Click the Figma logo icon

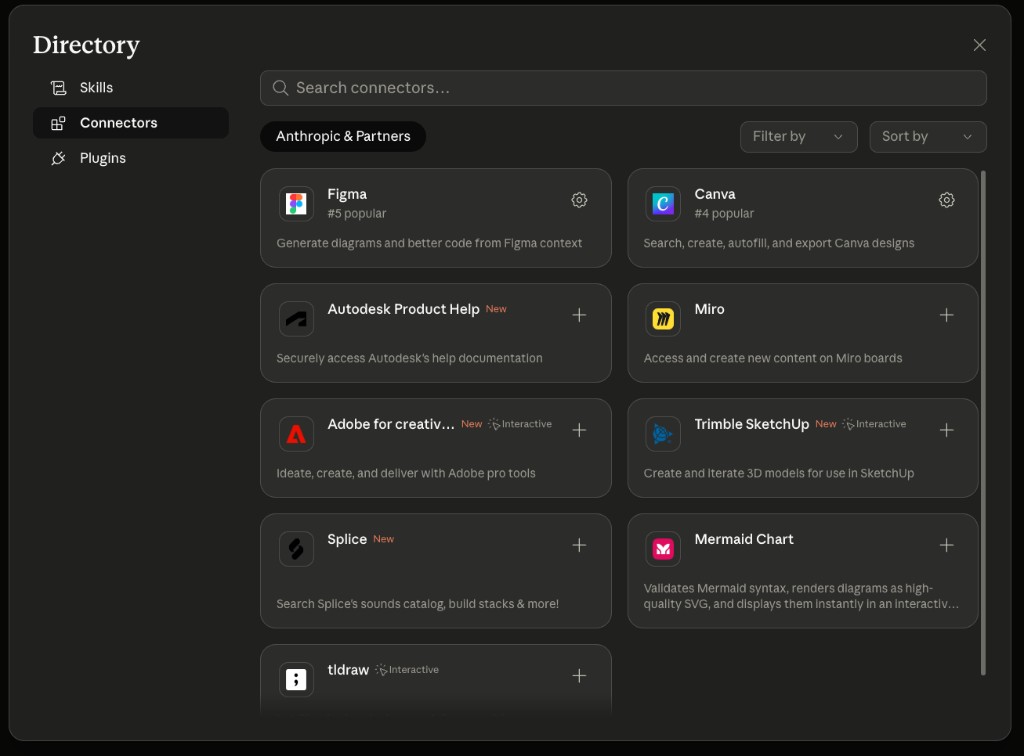[296, 204]
